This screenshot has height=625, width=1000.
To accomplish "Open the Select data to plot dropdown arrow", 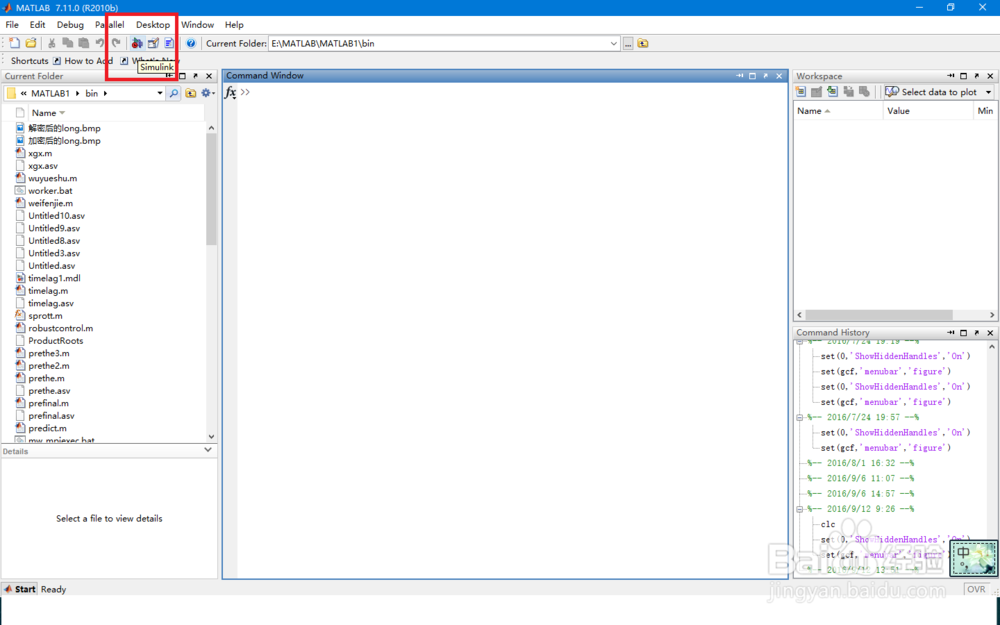I will coord(989,92).
